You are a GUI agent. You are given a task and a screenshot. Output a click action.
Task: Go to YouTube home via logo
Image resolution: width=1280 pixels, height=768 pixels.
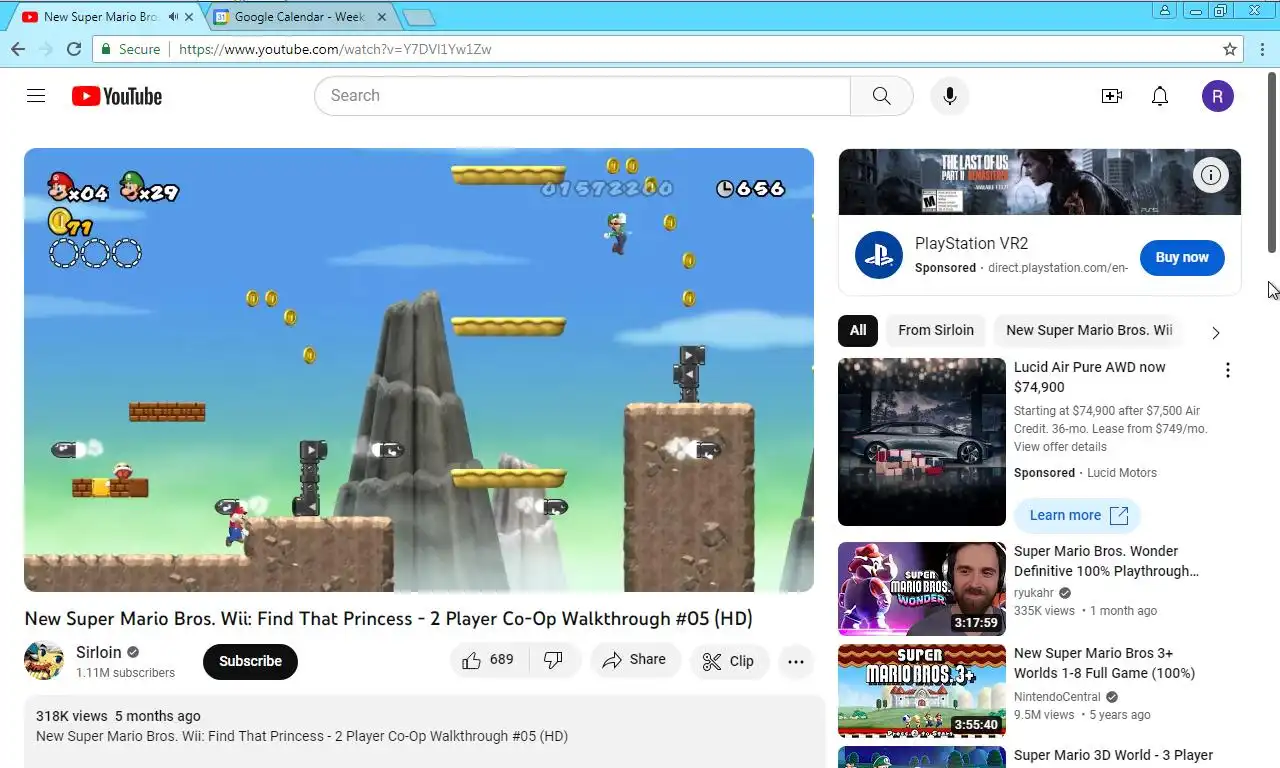pyautogui.click(x=117, y=96)
